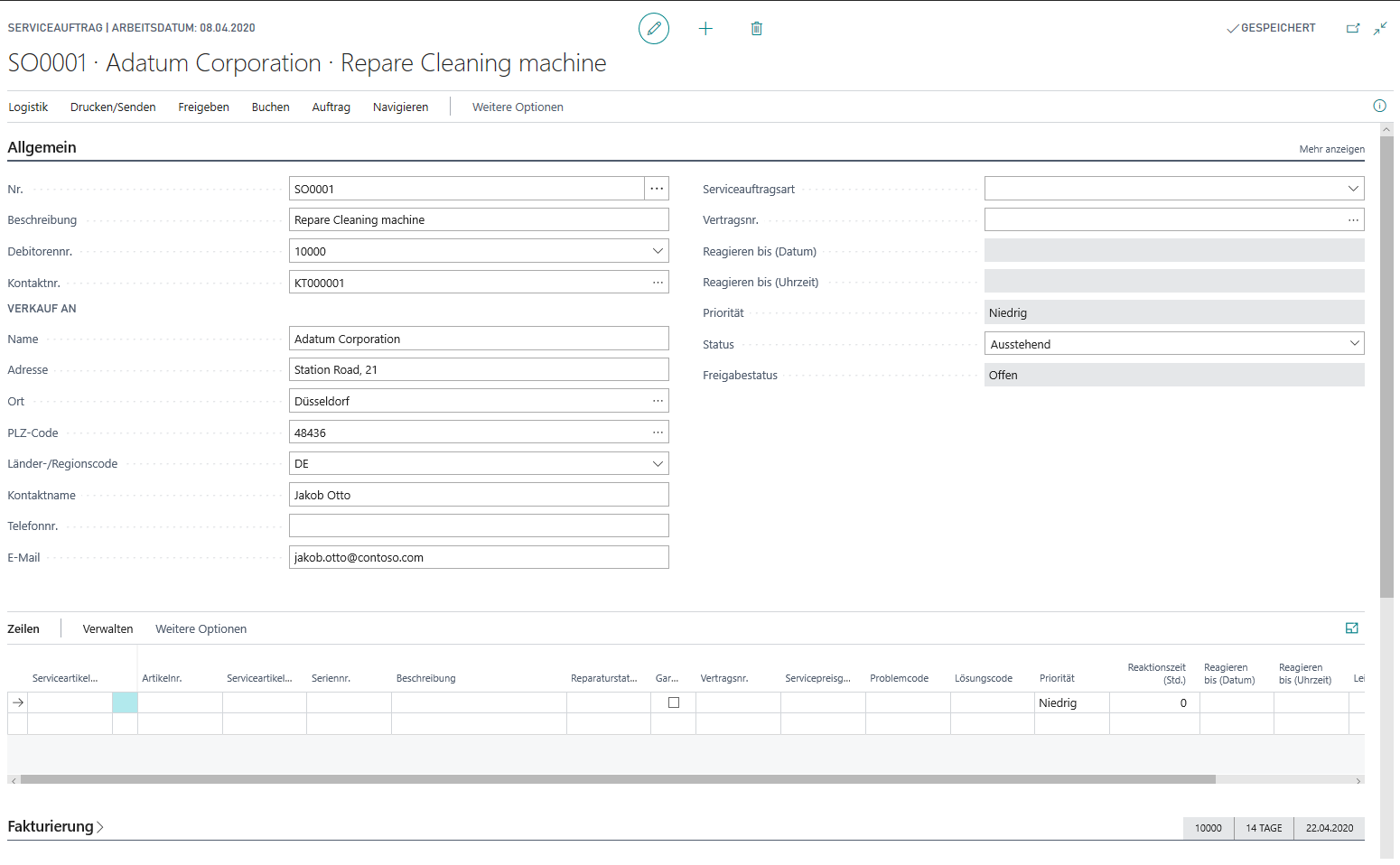This screenshot has width=1400, height=865.
Task: Click the E-Mail input field
Action: pos(479,557)
